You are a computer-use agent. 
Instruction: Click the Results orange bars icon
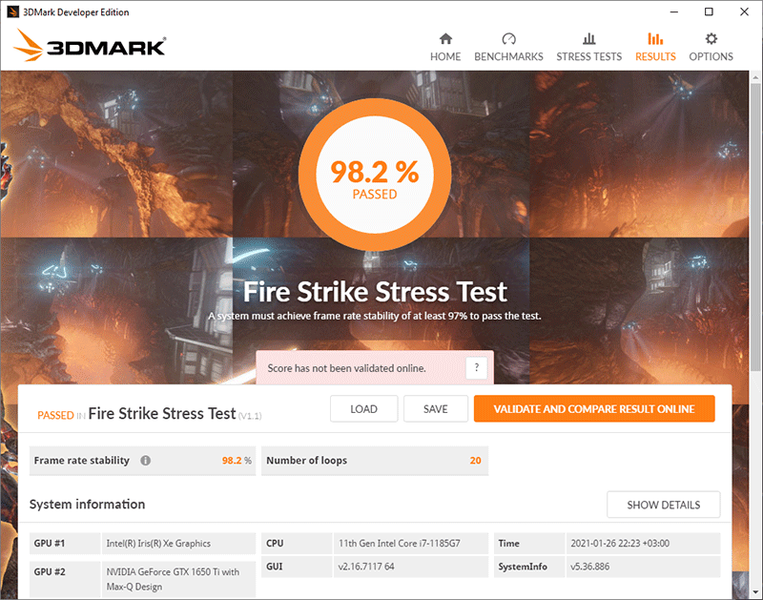pos(655,38)
